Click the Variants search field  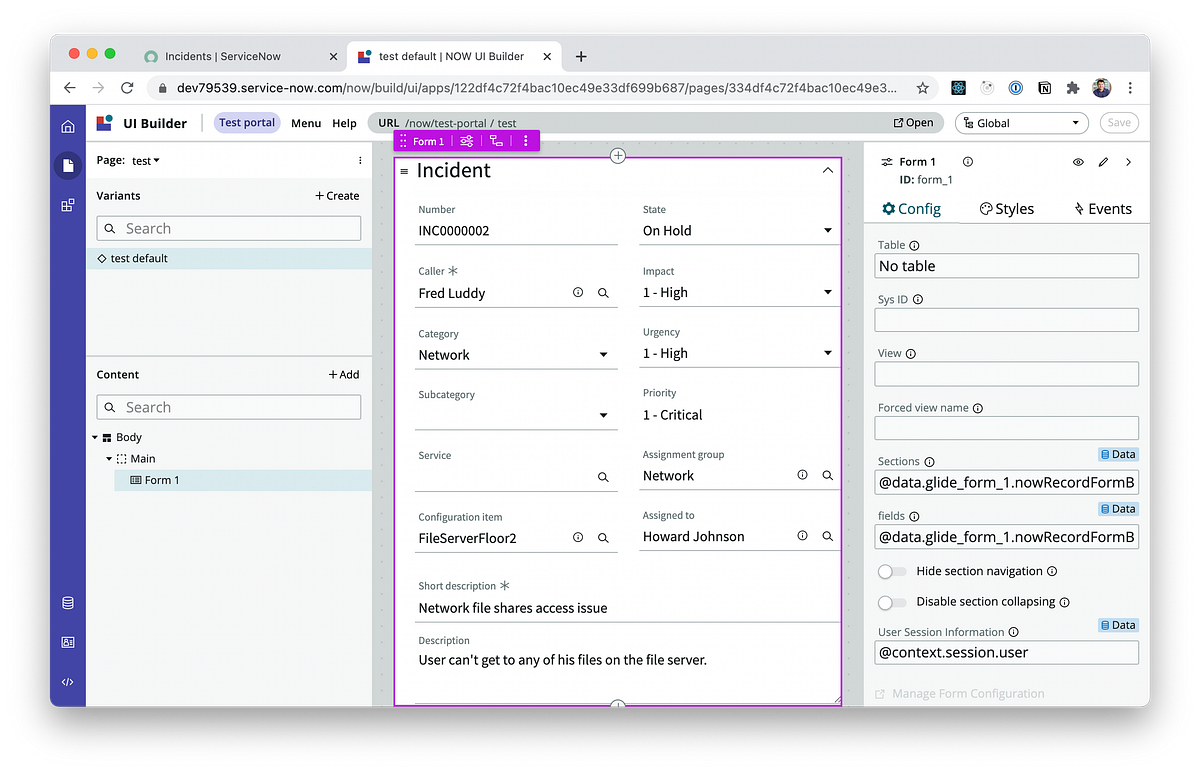(228, 228)
